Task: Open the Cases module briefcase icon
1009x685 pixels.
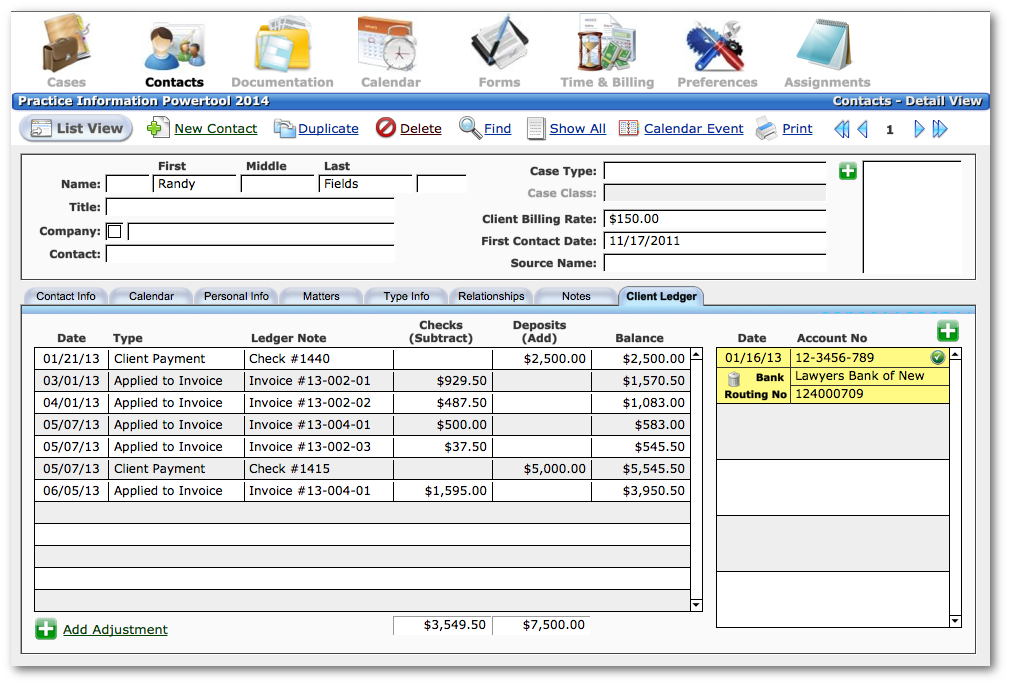Action: pos(66,43)
